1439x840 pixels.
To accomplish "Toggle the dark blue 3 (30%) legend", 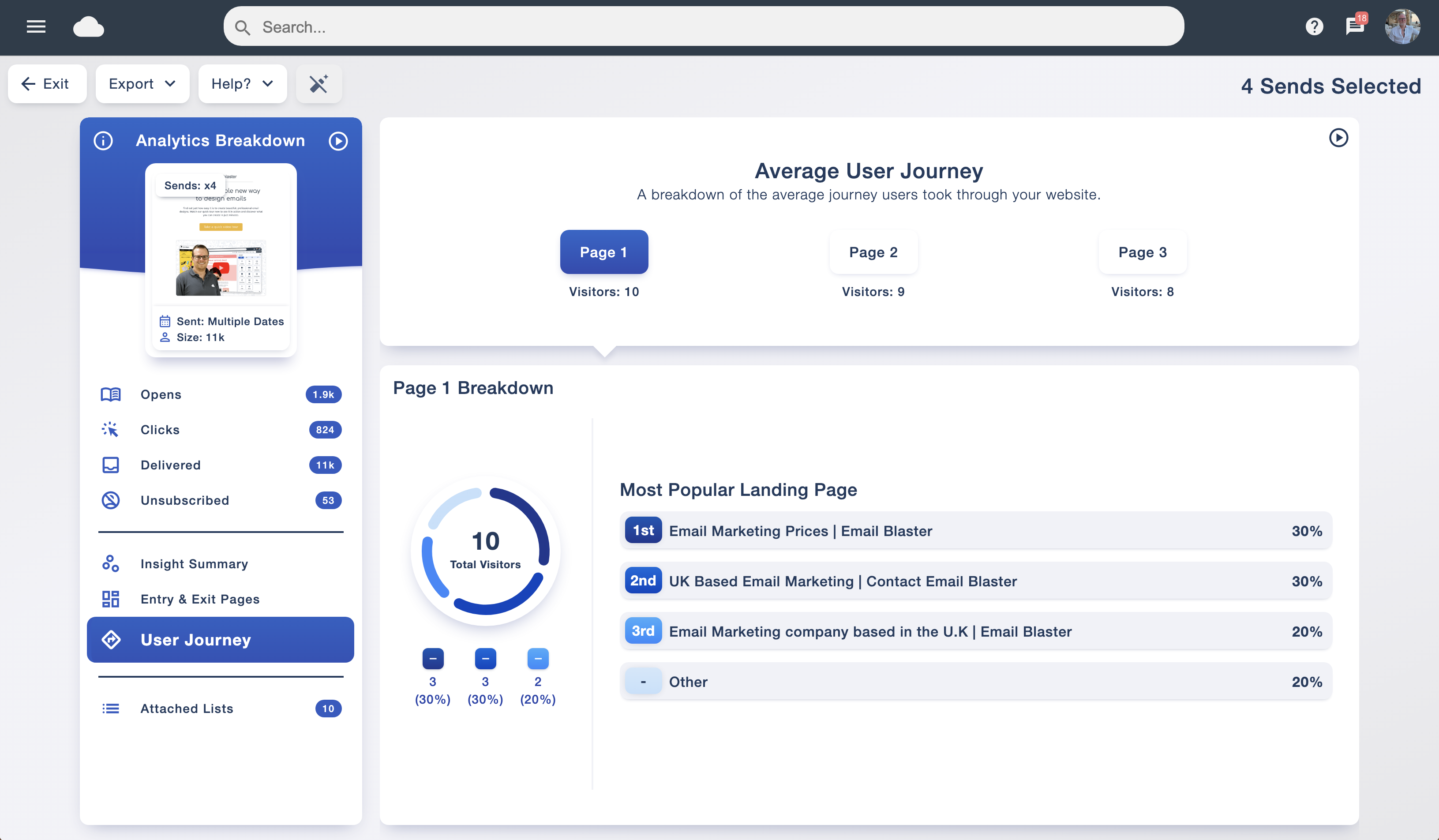I will pyautogui.click(x=433, y=659).
